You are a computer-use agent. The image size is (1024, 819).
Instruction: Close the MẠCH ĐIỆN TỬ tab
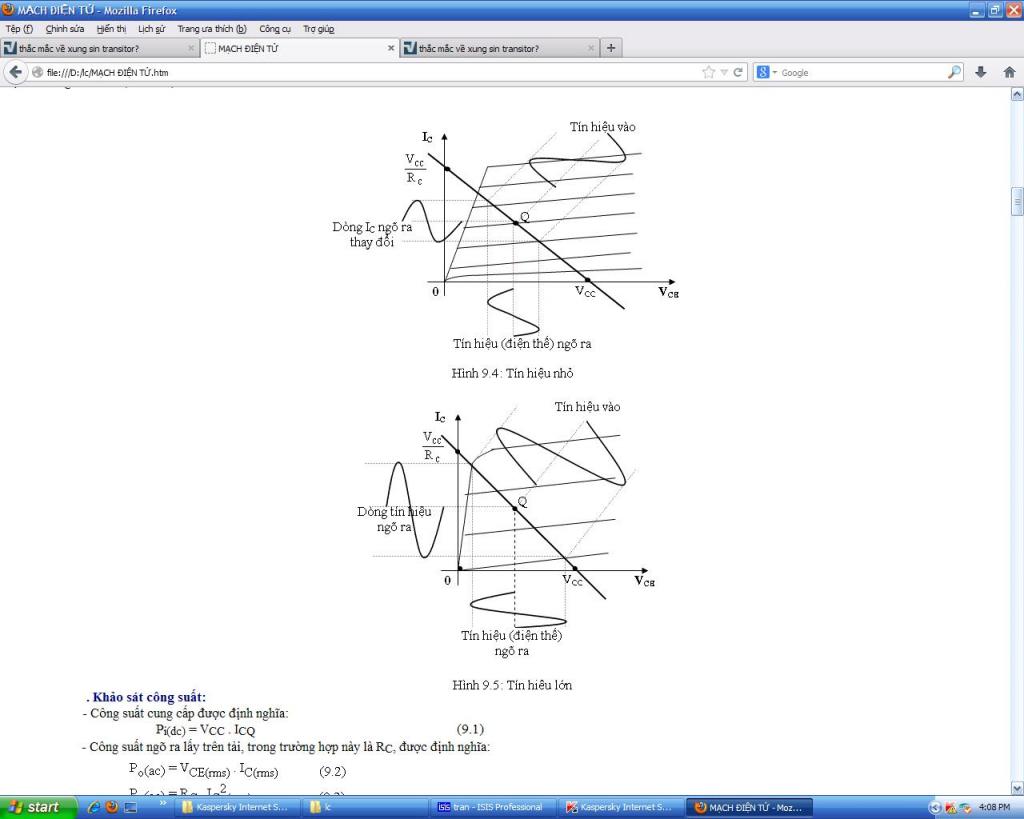391,48
